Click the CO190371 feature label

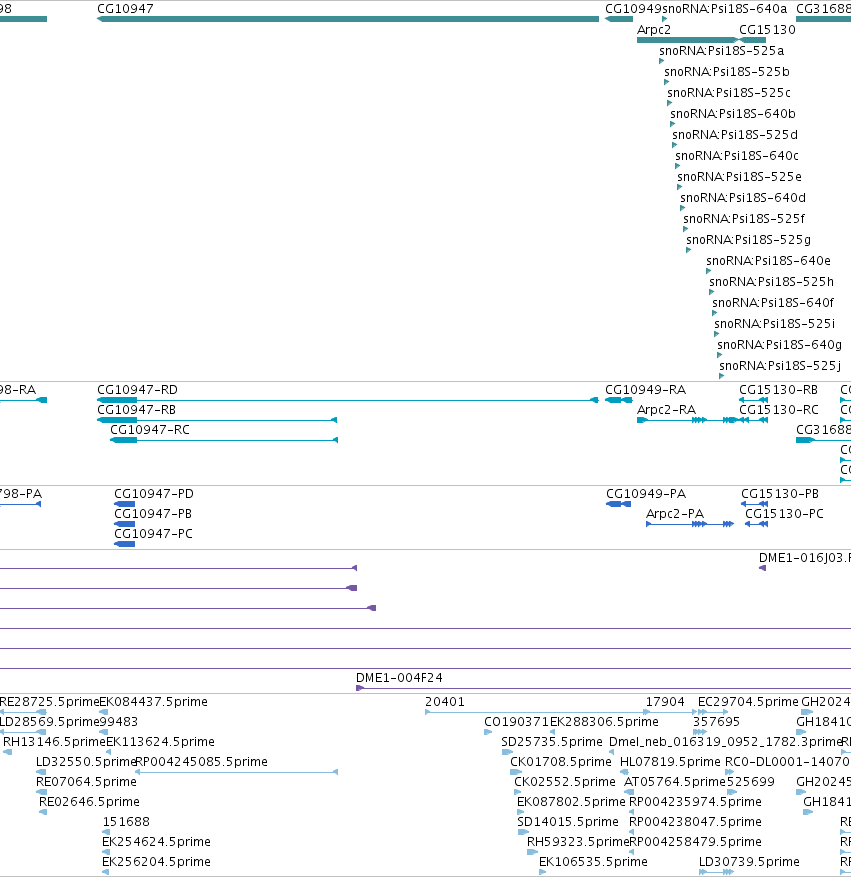pyautogui.click(x=517, y=722)
